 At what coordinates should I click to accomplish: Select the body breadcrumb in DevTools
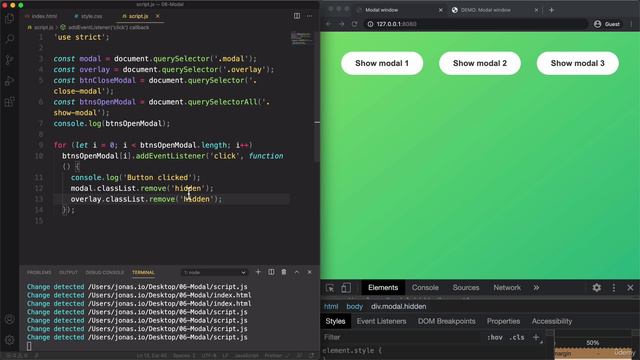pyautogui.click(x=355, y=307)
